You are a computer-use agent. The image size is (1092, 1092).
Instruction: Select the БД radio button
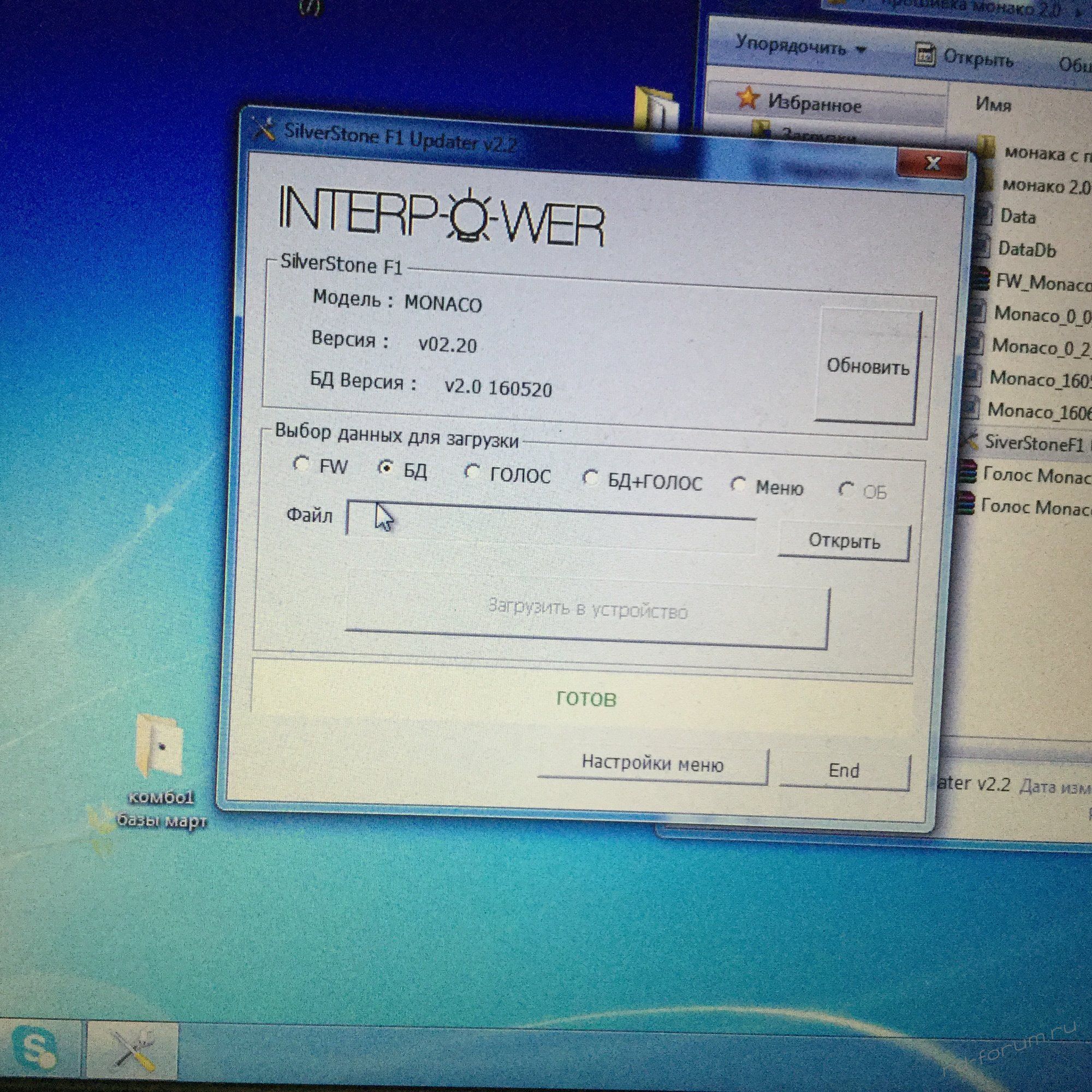tap(386, 468)
